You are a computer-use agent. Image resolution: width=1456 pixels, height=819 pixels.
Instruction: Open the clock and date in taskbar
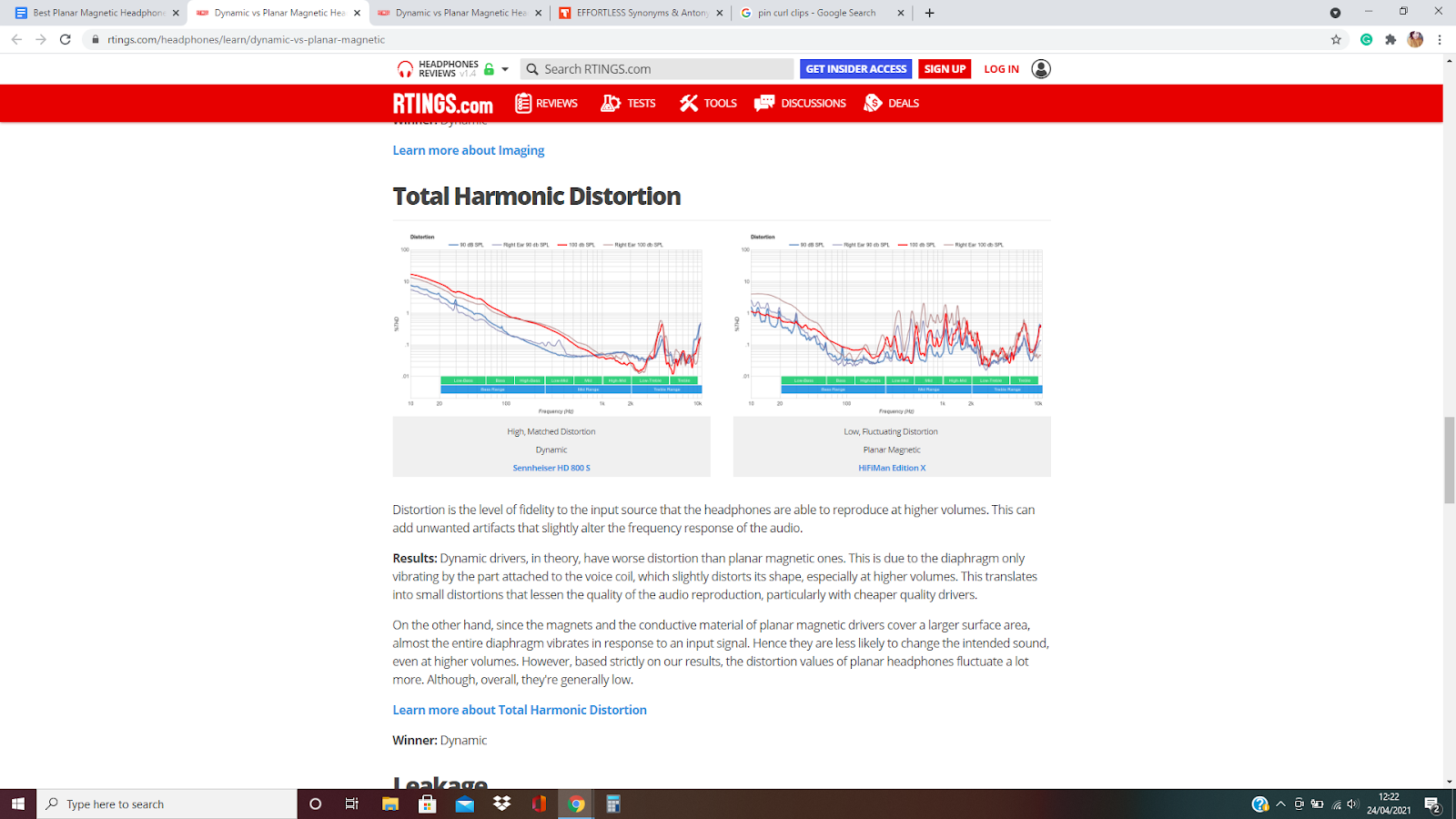coord(1389,804)
